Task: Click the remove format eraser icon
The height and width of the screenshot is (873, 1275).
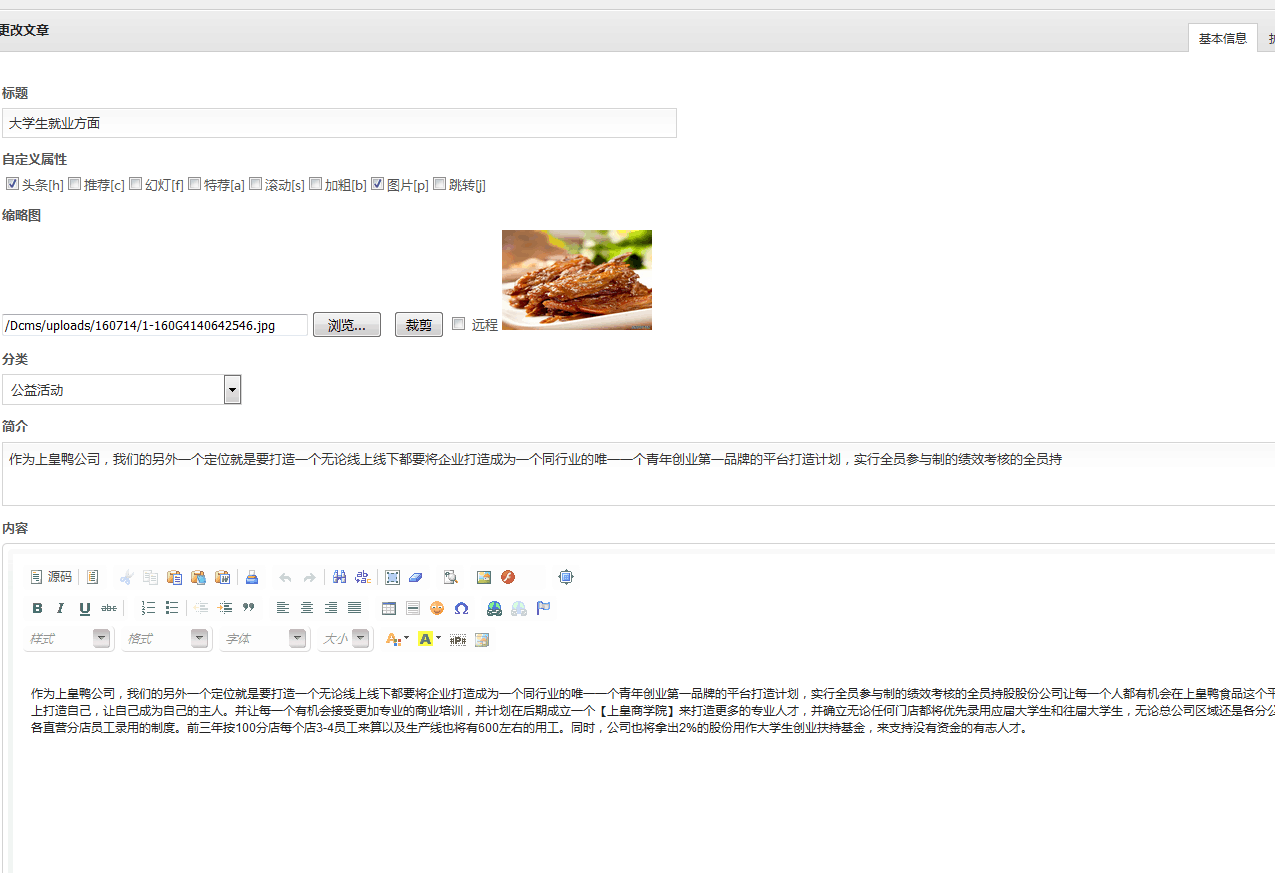Action: (416, 577)
